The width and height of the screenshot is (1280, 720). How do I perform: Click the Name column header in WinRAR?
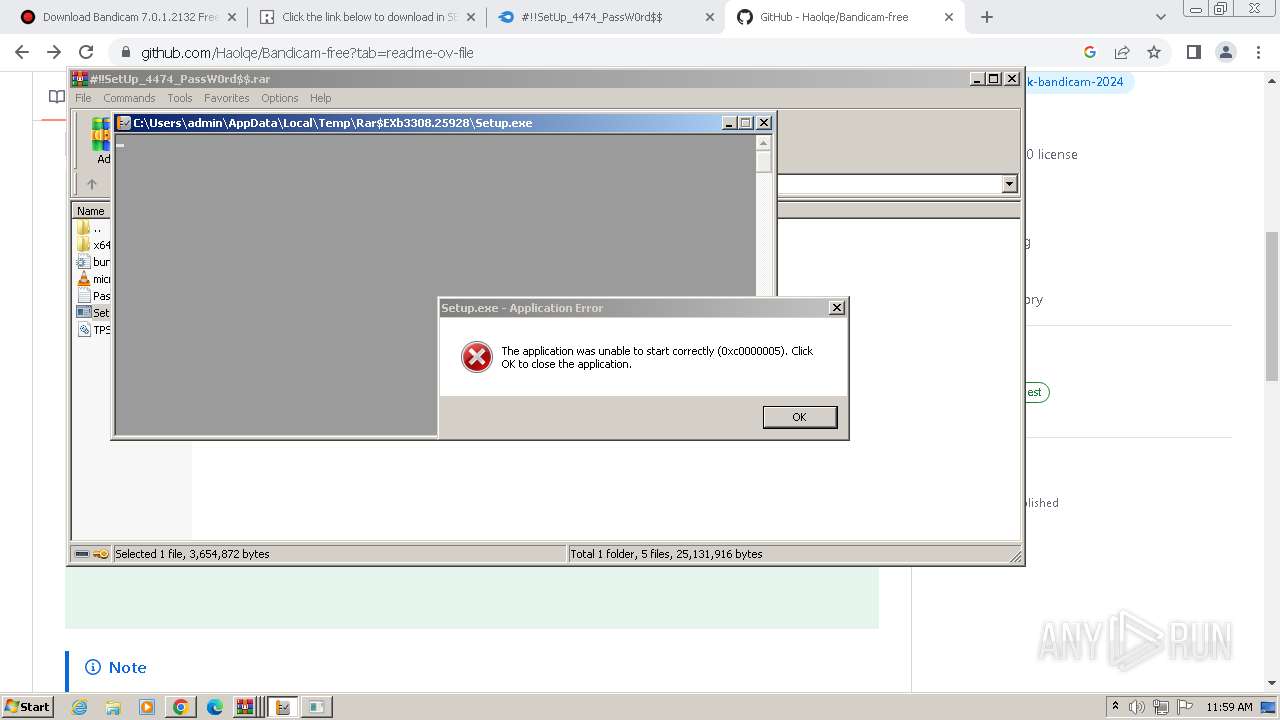point(91,211)
